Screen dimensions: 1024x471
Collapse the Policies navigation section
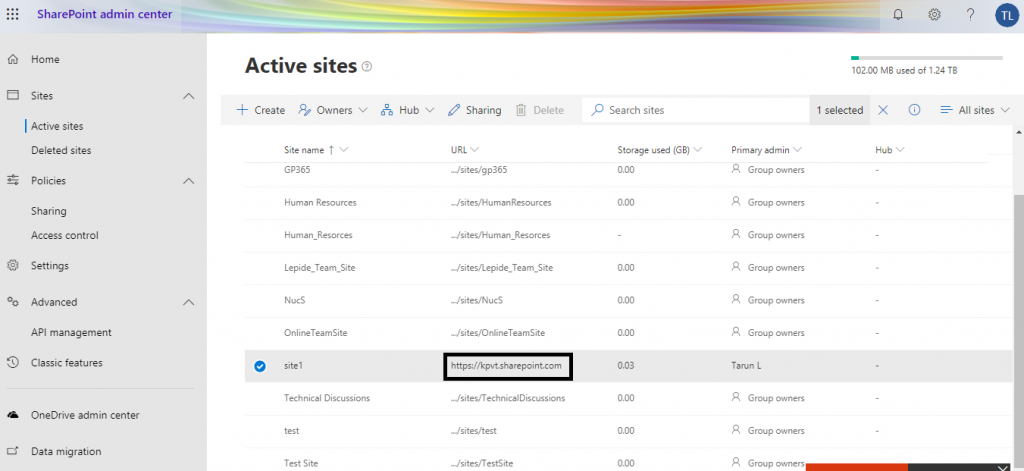point(188,181)
